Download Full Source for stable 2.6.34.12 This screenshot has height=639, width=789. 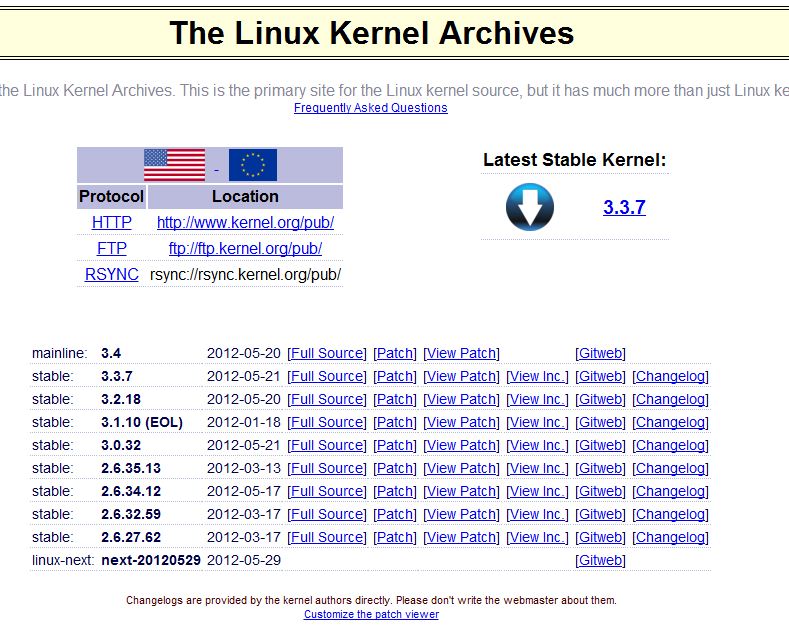(x=327, y=492)
